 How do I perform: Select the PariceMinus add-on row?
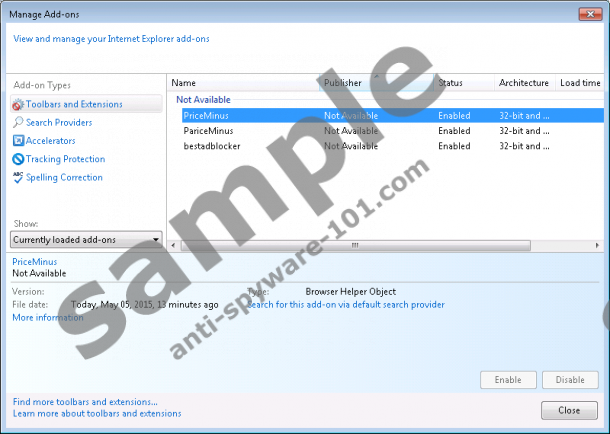[x=208, y=131]
